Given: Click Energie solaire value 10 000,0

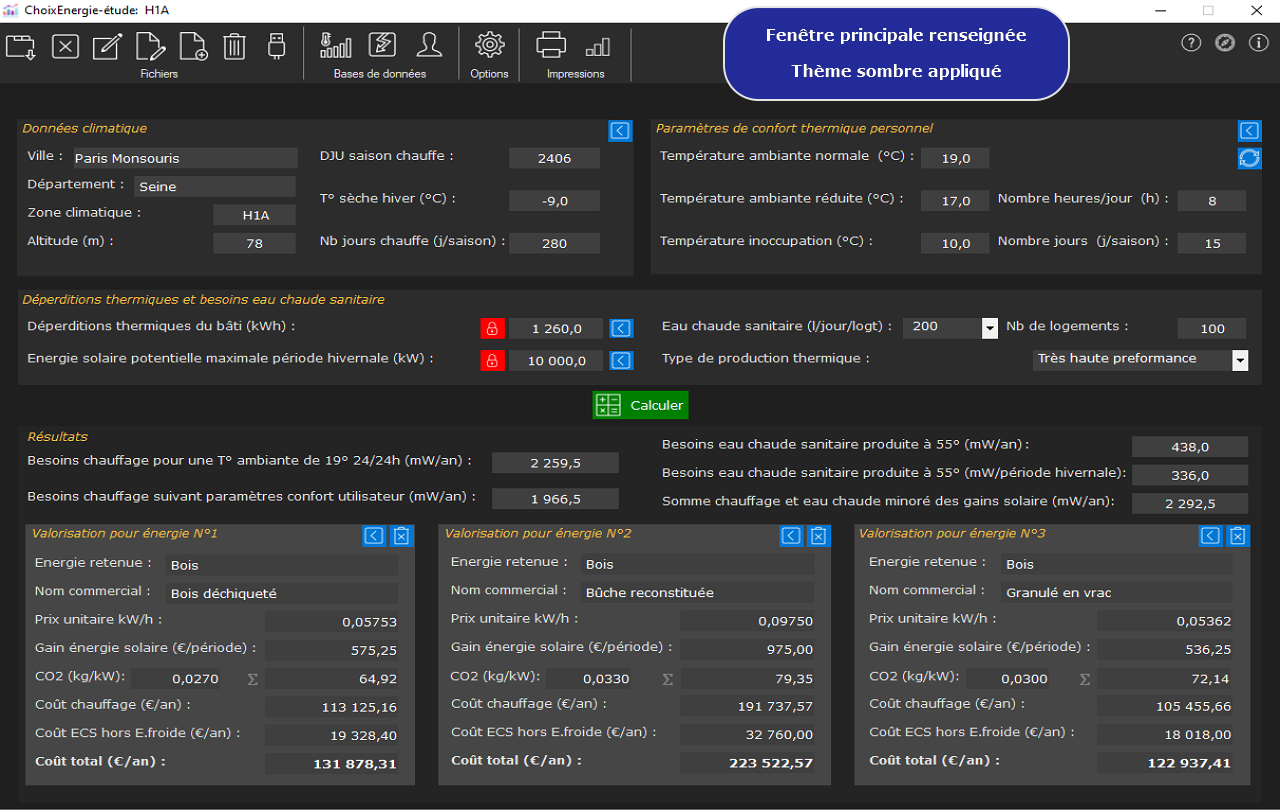Looking at the screenshot, I should tap(556, 361).
